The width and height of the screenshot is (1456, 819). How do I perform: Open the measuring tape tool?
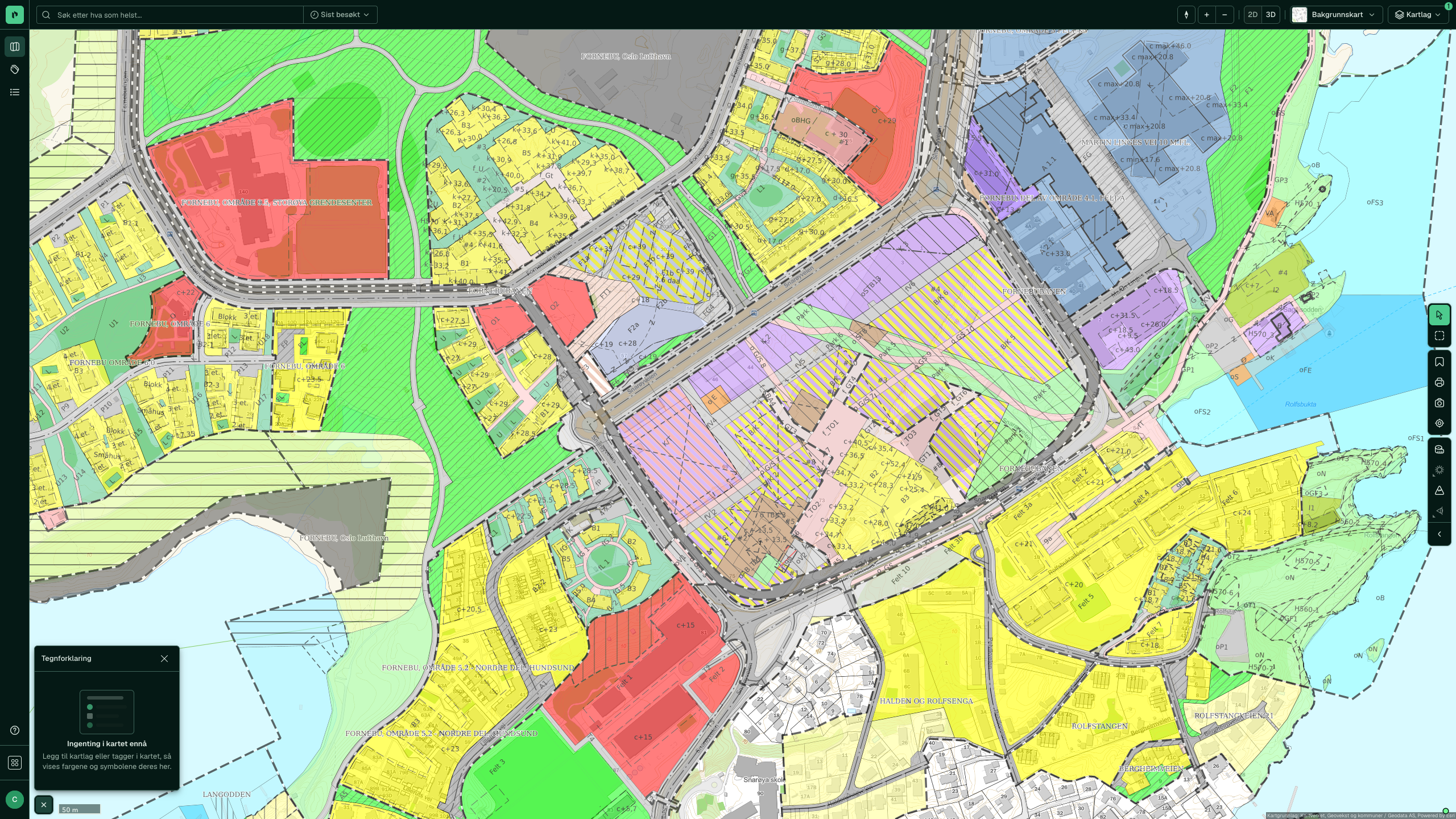[x=1440, y=449]
